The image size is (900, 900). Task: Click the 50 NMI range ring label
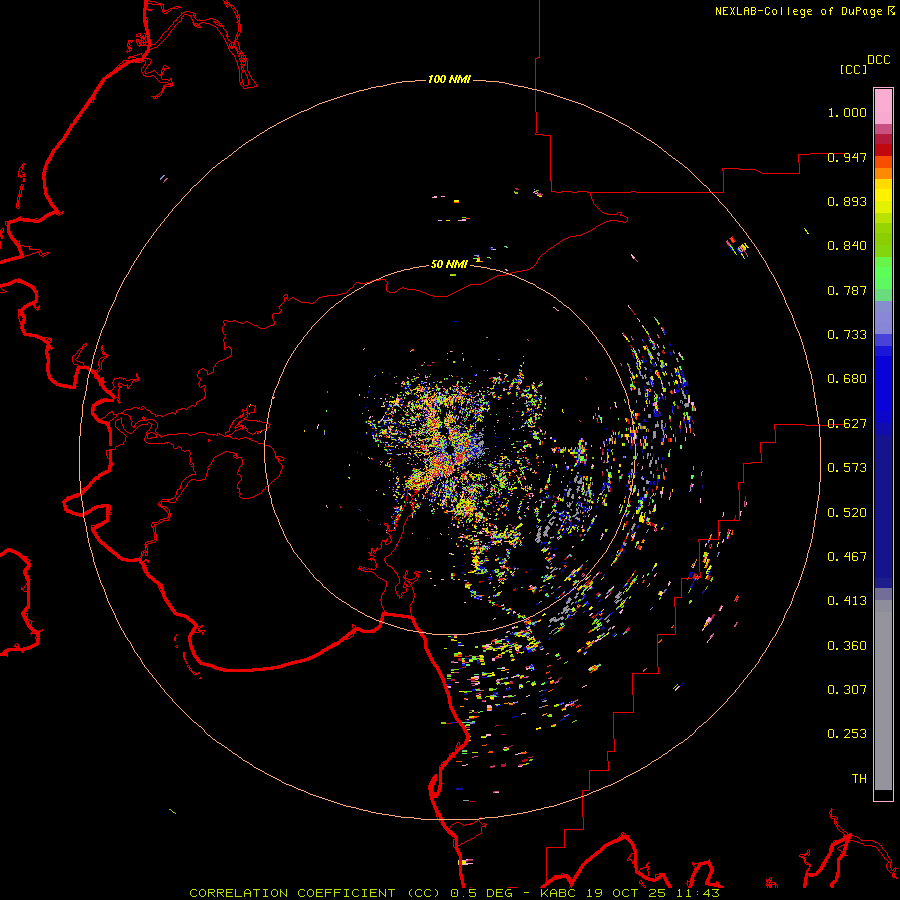coord(449,265)
